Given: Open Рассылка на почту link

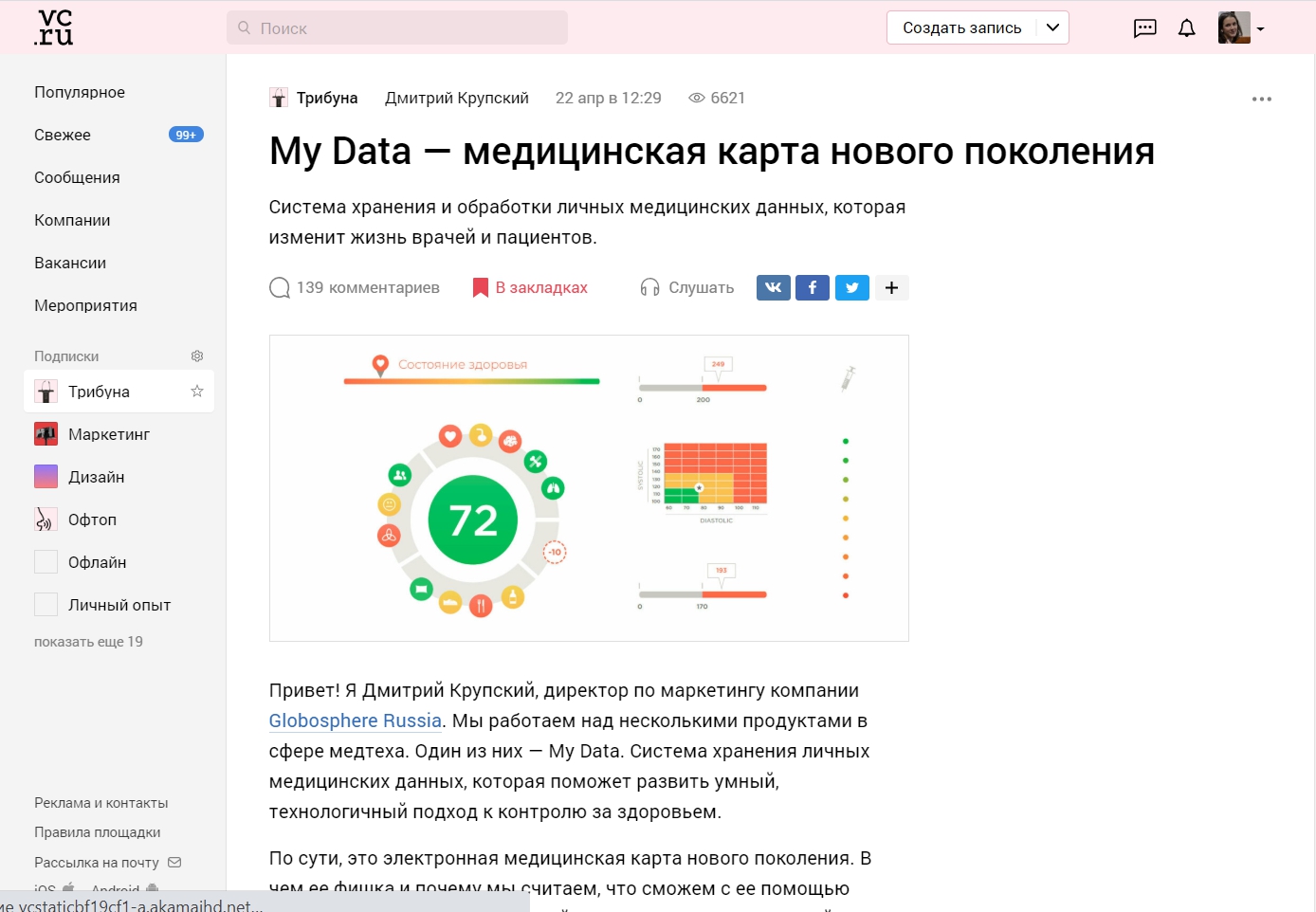Looking at the screenshot, I should point(107,863).
